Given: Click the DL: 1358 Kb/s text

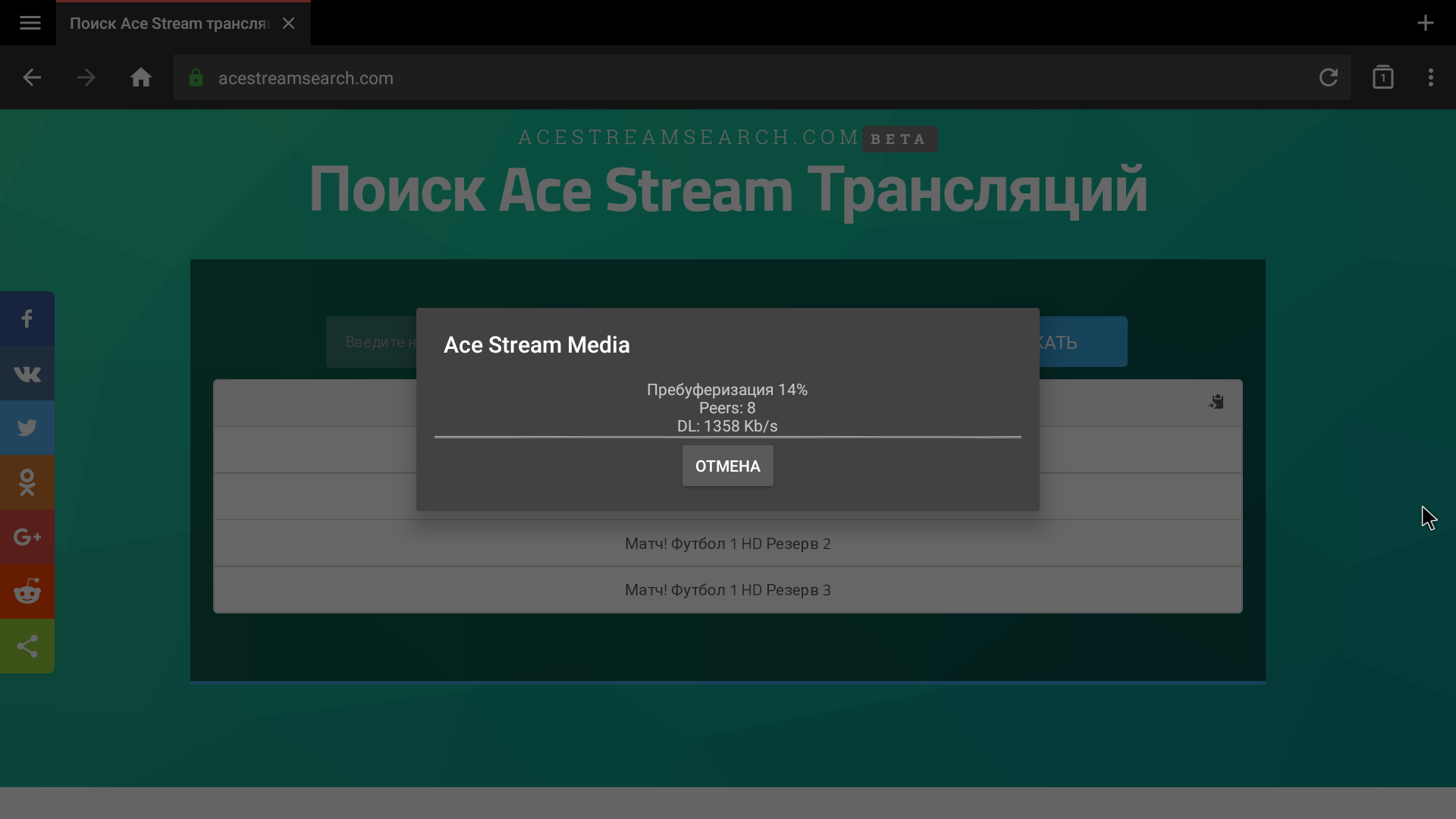Looking at the screenshot, I should point(727,426).
